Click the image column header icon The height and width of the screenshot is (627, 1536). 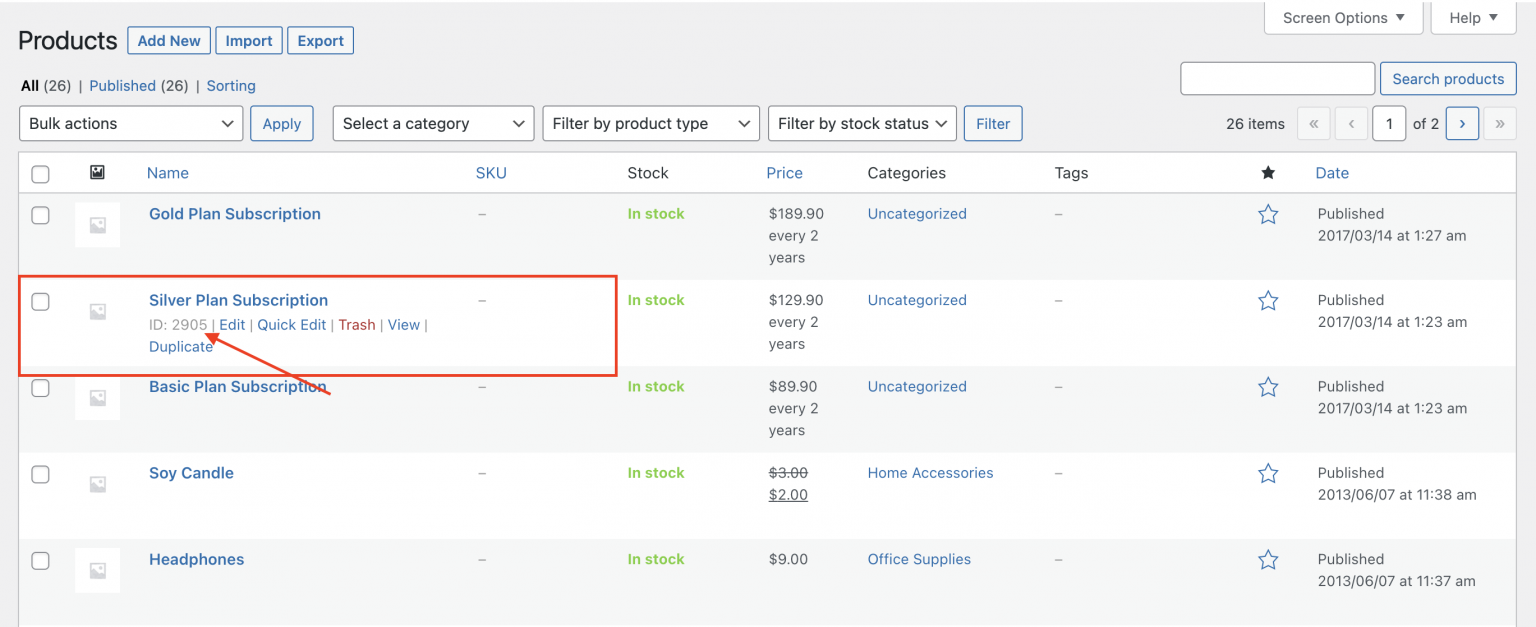(97, 172)
